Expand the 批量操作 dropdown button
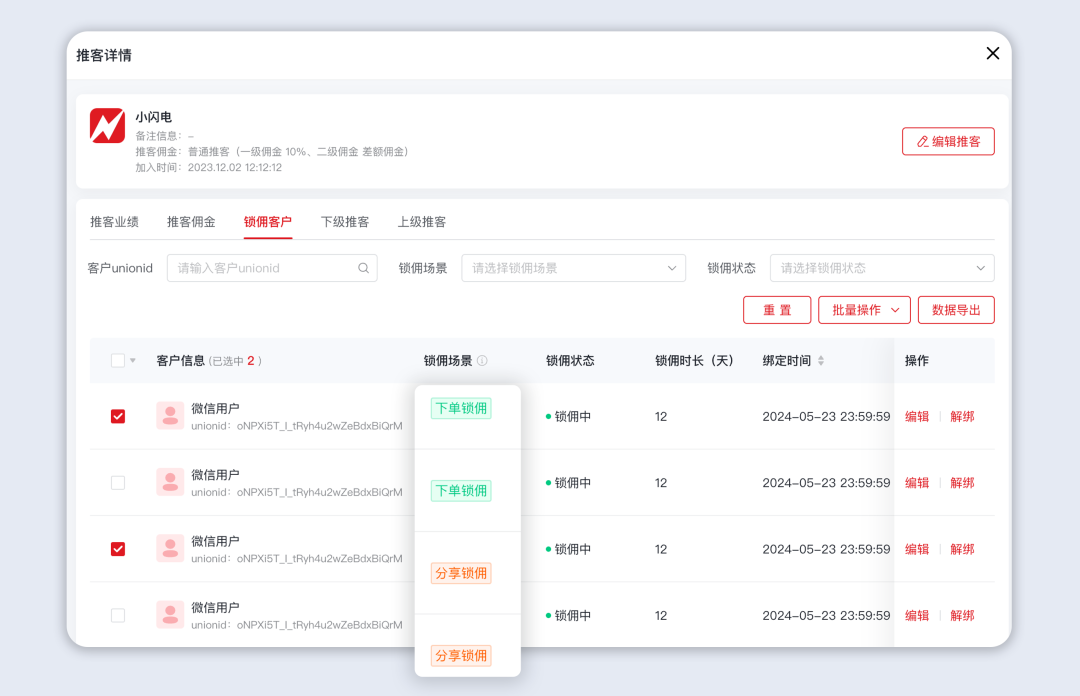The image size is (1080, 696). (x=864, y=310)
